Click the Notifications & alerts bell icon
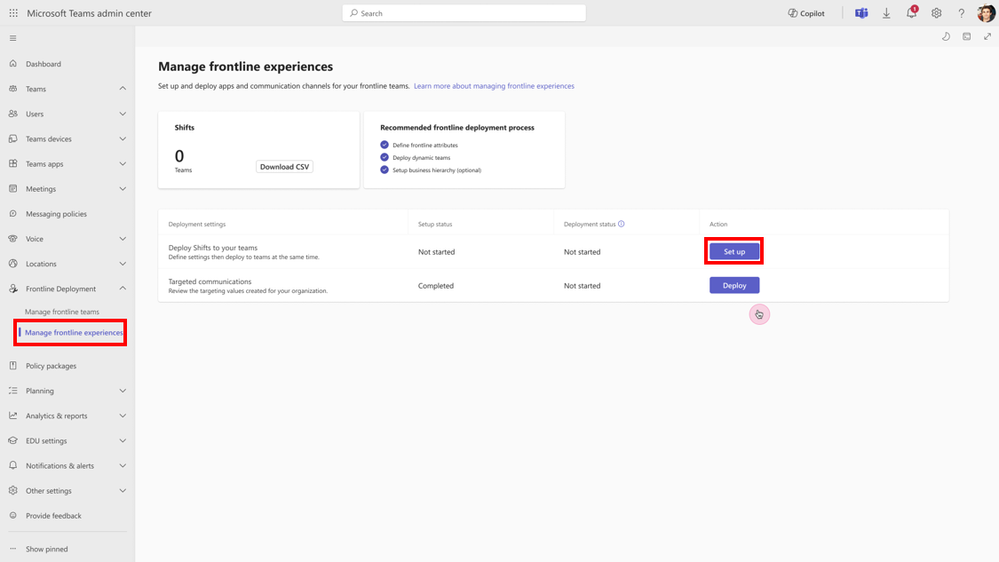The height and width of the screenshot is (562, 999). [13, 466]
